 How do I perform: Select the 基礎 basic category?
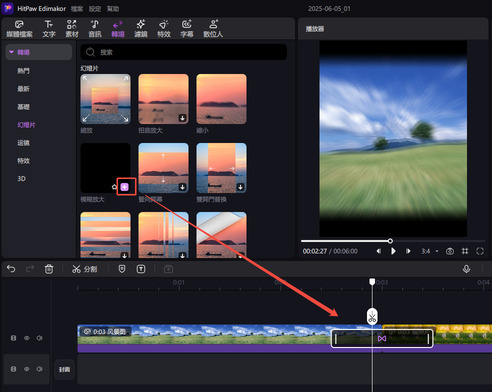pyautogui.click(x=23, y=107)
